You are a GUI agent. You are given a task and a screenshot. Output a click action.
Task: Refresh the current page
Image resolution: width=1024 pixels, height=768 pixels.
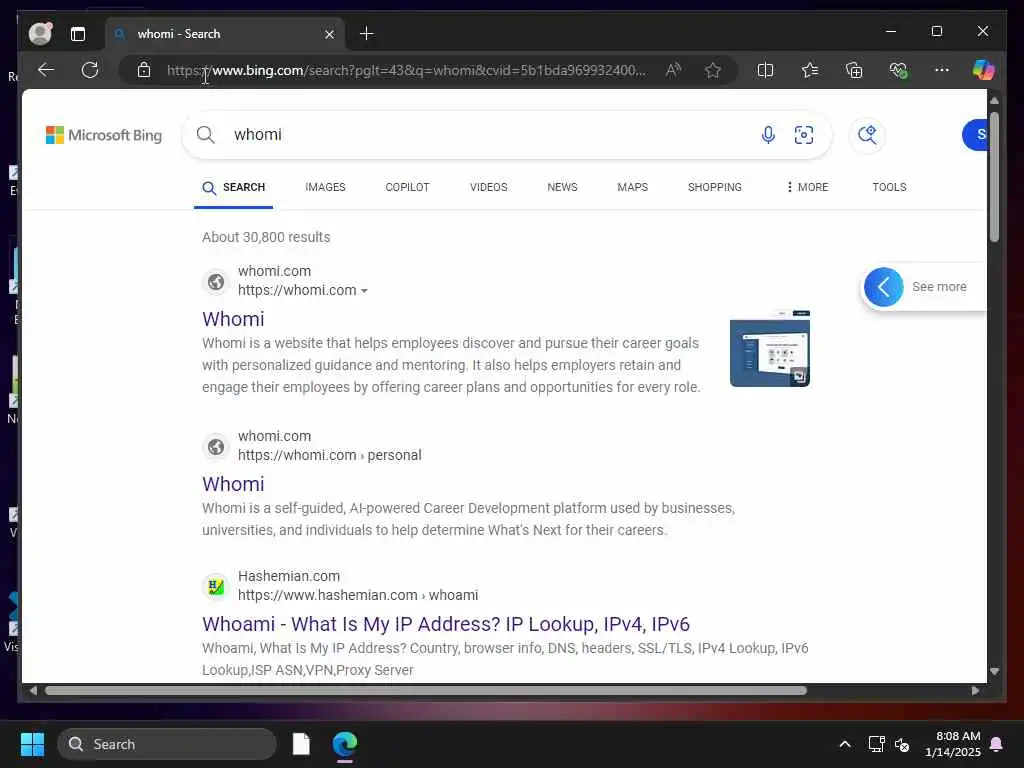click(x=90, y=70)
